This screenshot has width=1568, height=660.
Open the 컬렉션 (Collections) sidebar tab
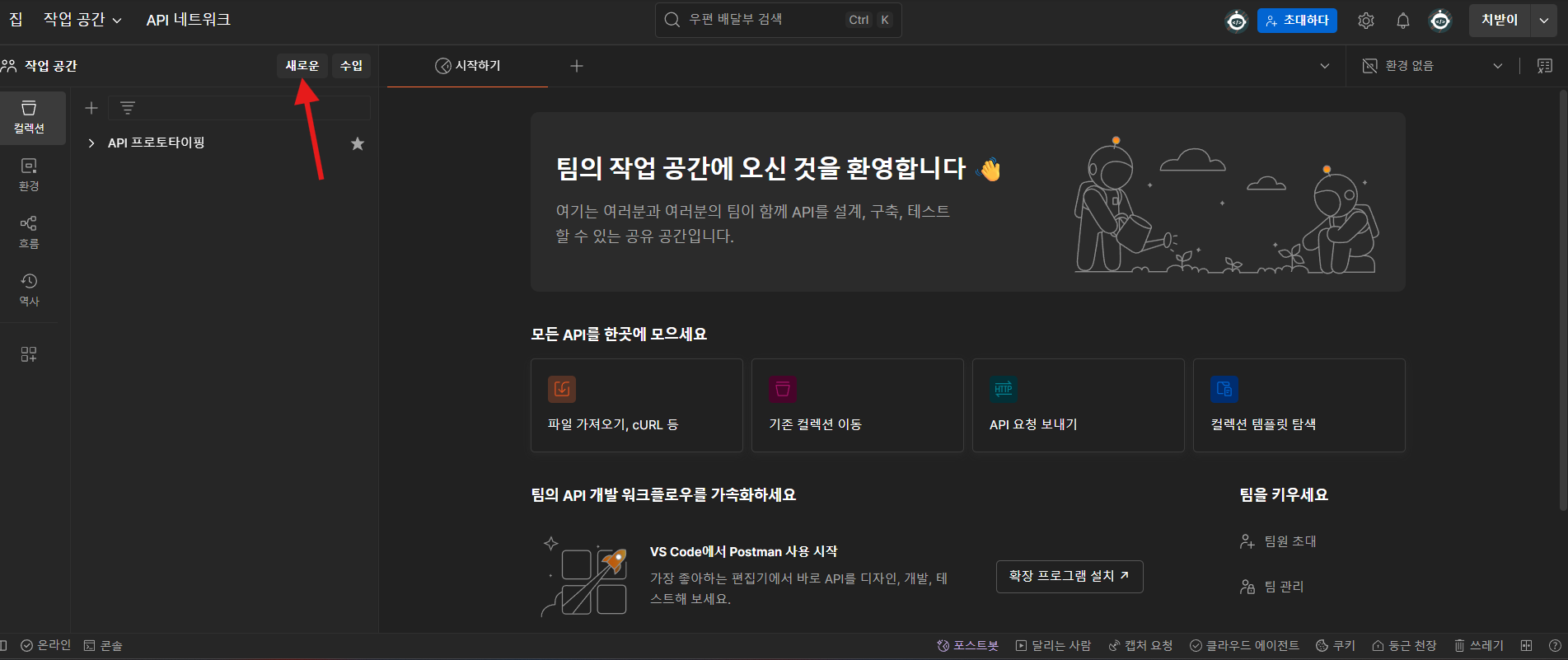tap(30, 118)
